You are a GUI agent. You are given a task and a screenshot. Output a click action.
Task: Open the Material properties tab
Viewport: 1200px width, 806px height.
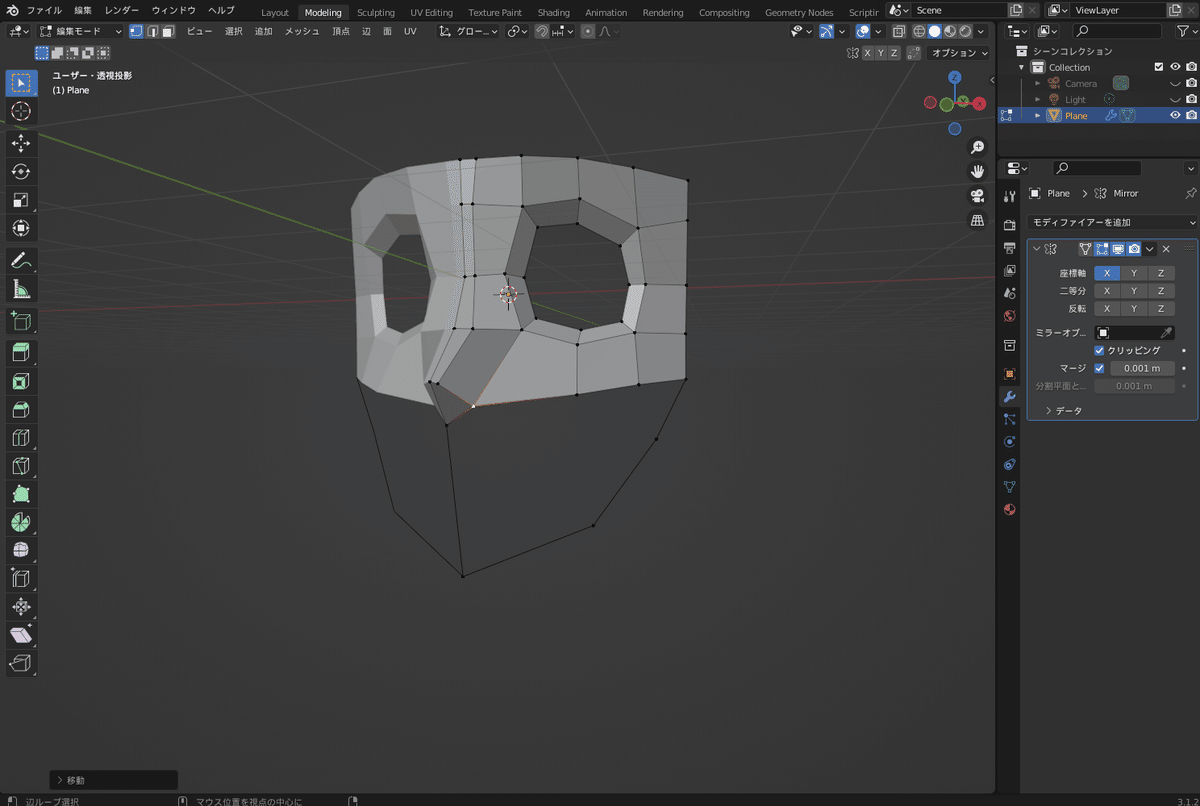[x=1009, y=509]
